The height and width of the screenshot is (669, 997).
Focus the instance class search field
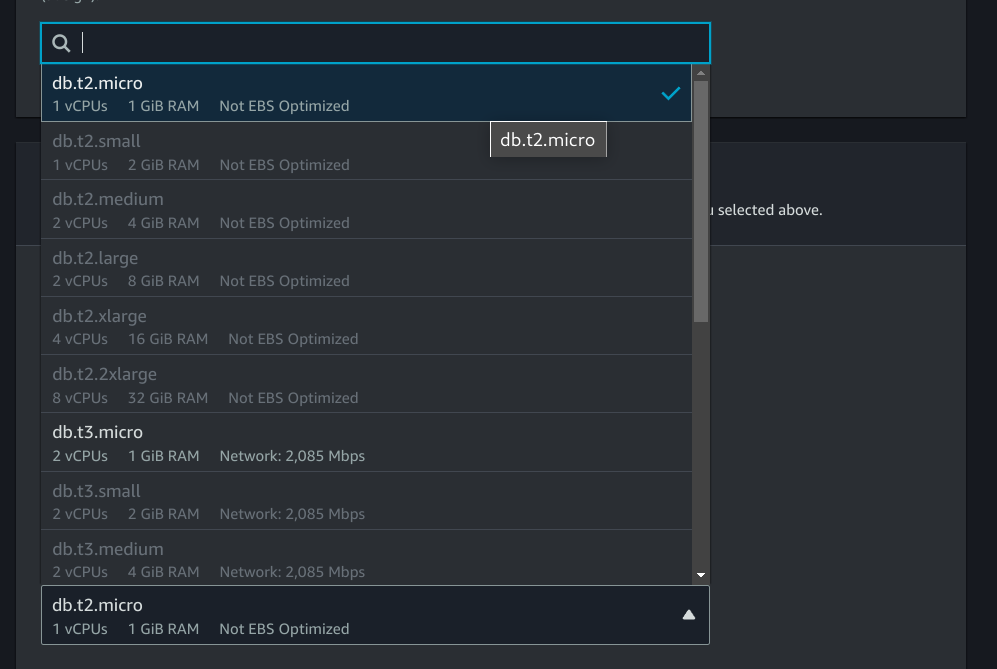point(390,43)
